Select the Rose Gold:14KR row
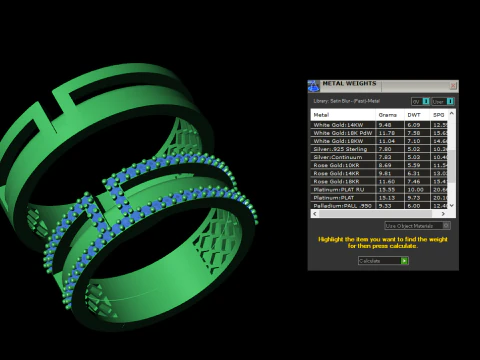Screen dimensions: 480x360 click(x=379, y=173)
